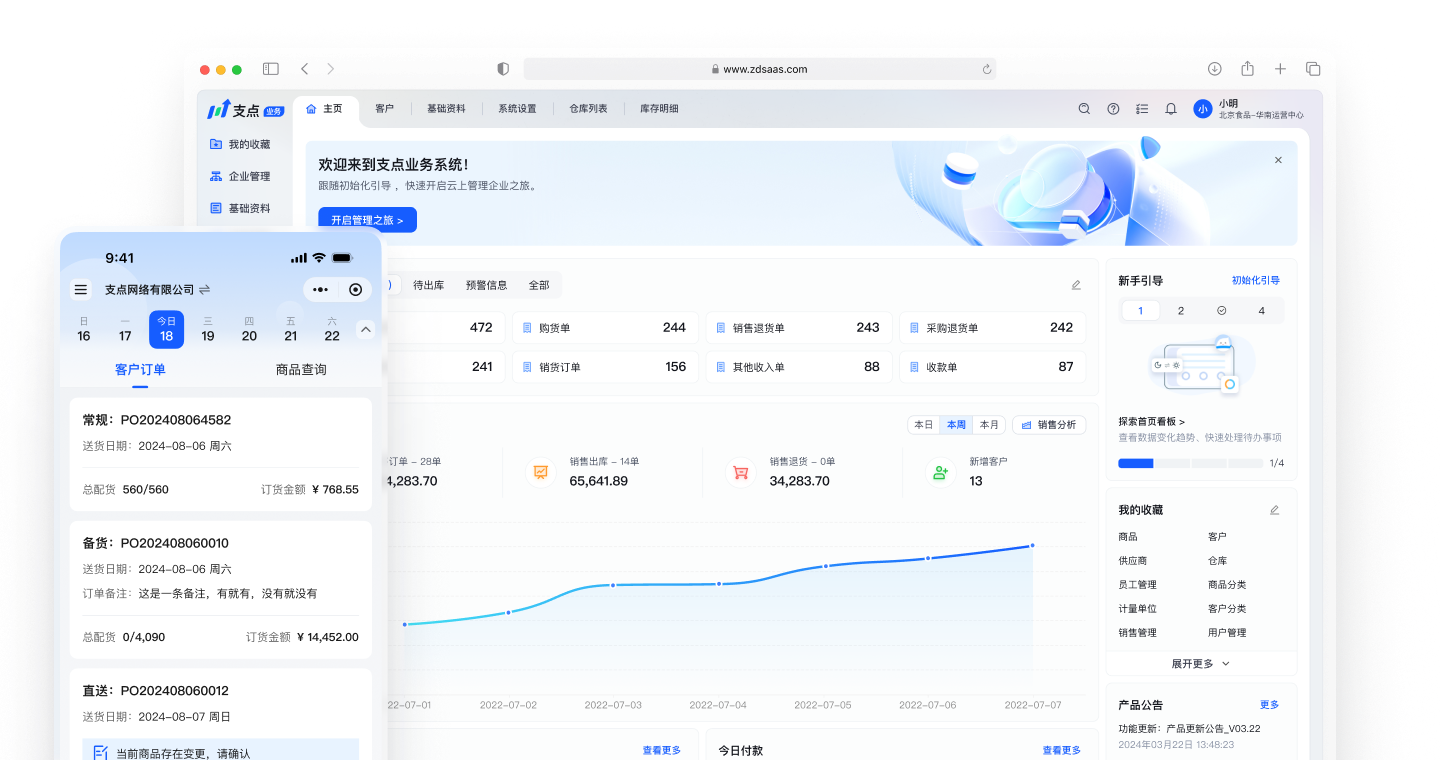Image resolution: width=1440 pixels, height=760 pixels.
Task: Open the help question mark icon
Action: tap(1113, 109)
